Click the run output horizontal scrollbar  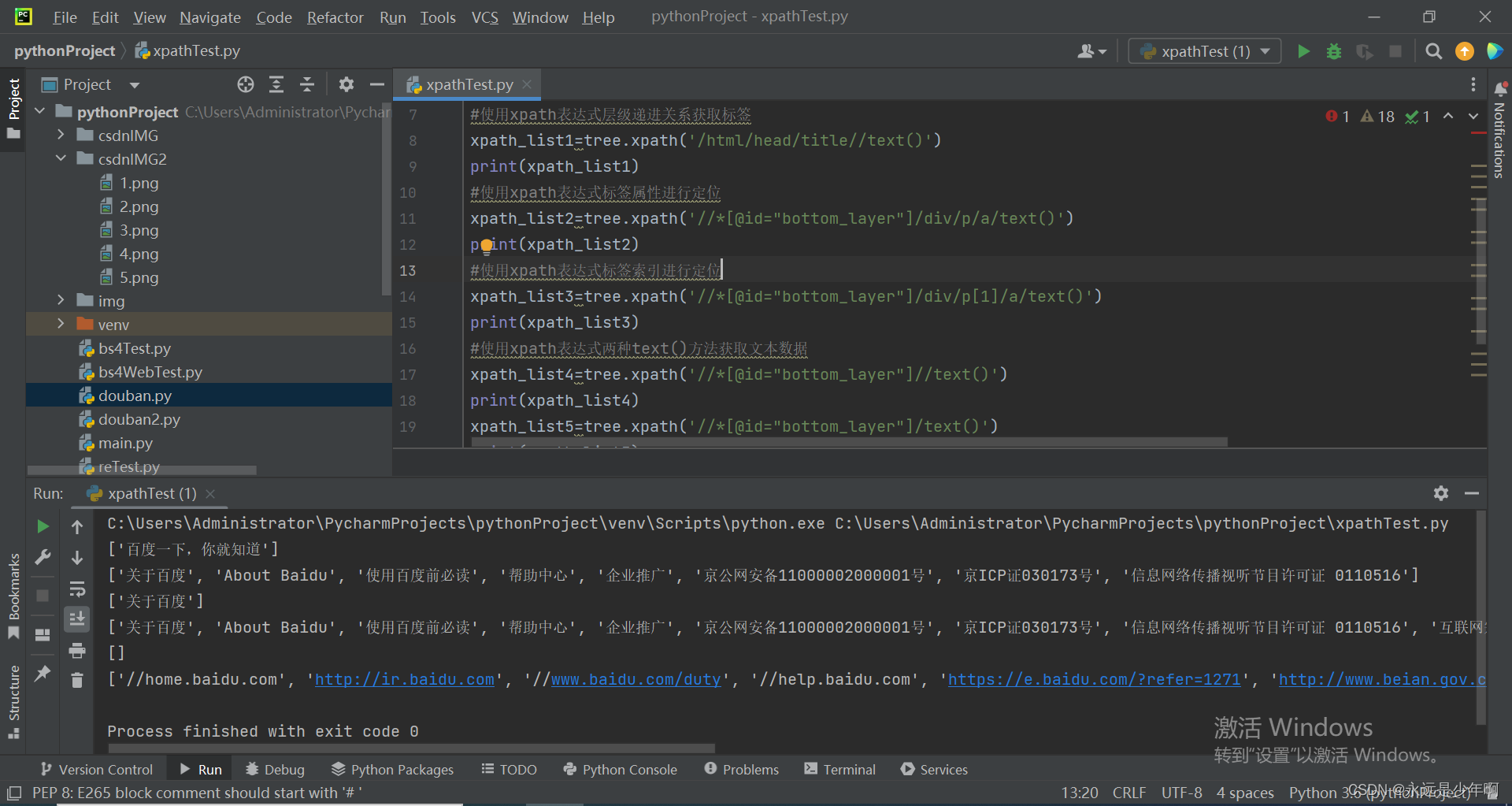point(411,748)
